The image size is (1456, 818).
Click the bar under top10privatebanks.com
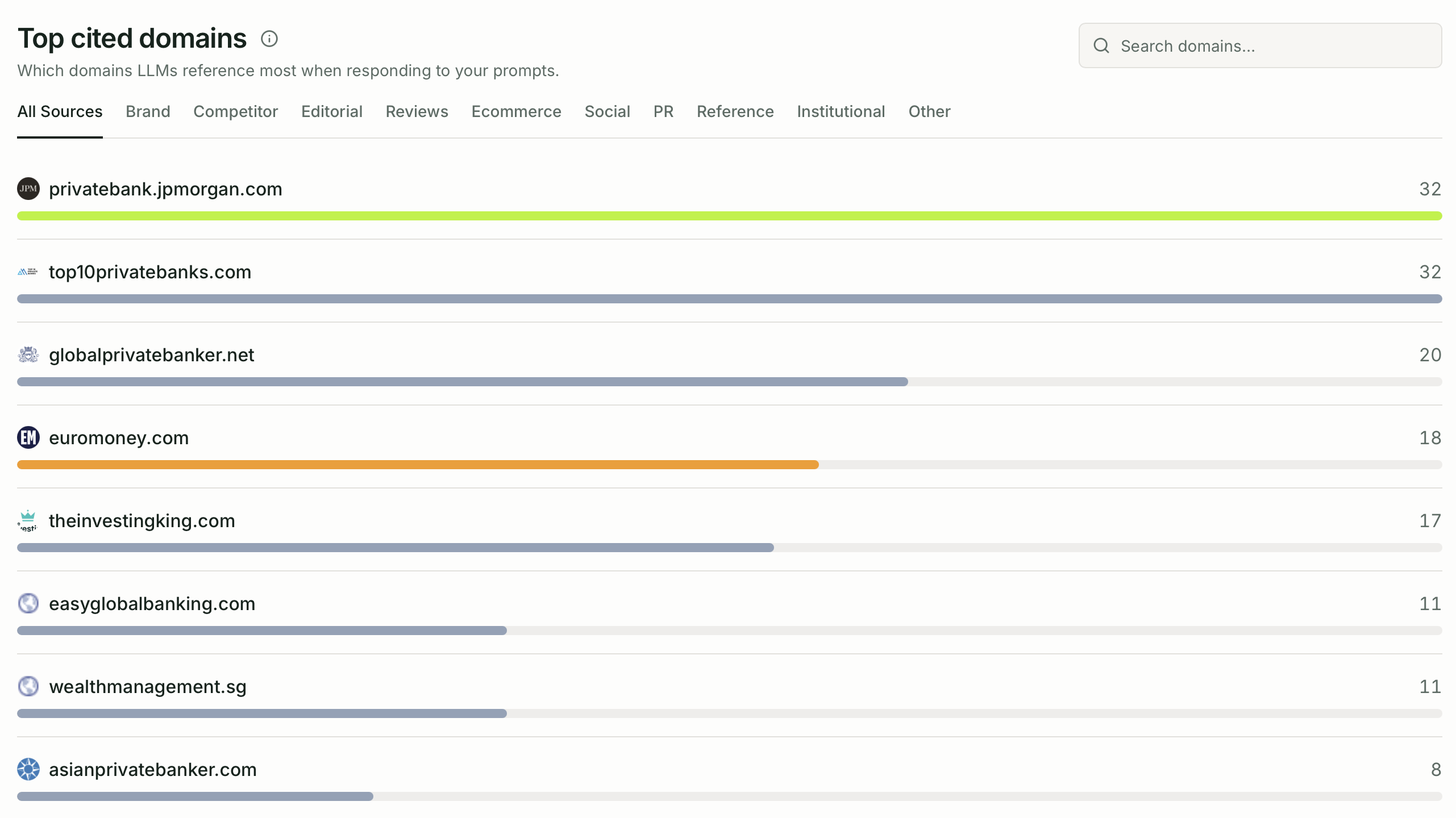pyautogui.click(x=730, y=299)
